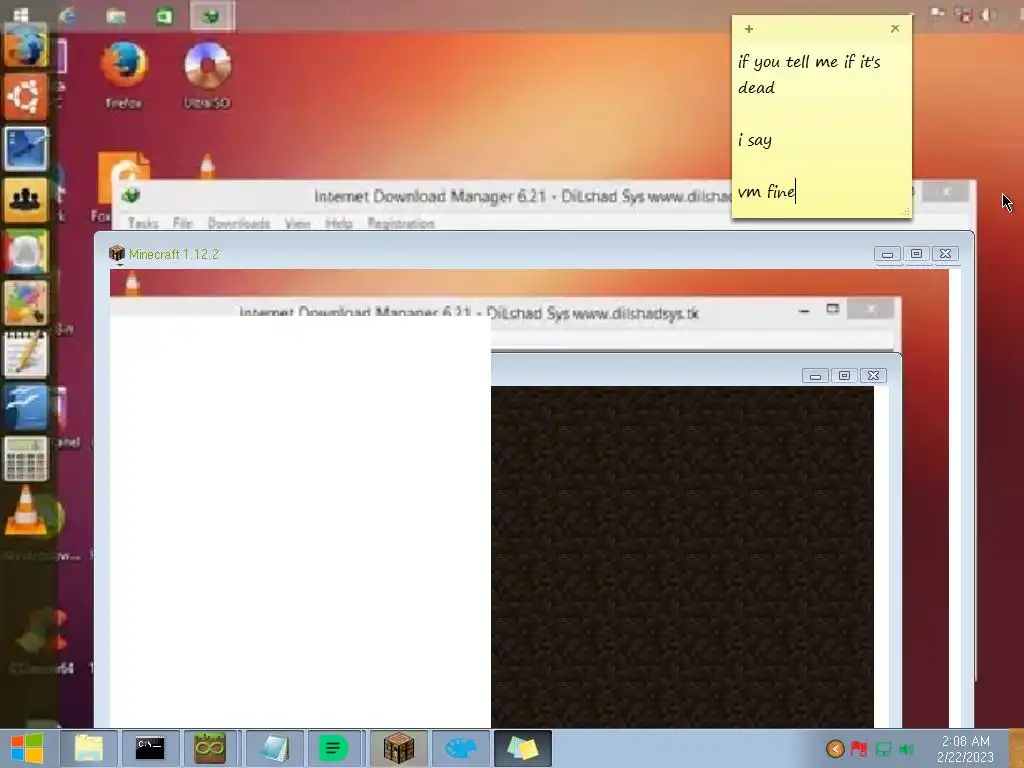Open the clock showing 2:08 AM

(x=965, y=749)
